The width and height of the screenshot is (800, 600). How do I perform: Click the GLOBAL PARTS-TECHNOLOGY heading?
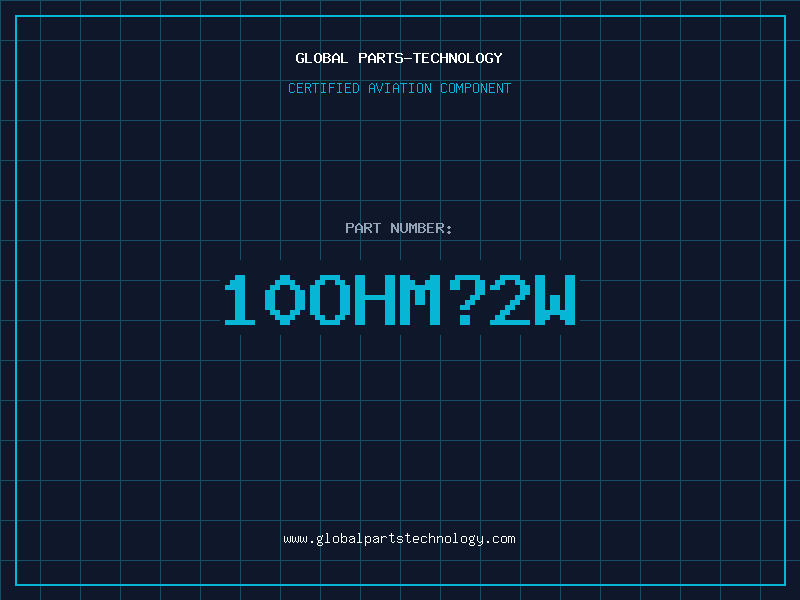[399, 58]
